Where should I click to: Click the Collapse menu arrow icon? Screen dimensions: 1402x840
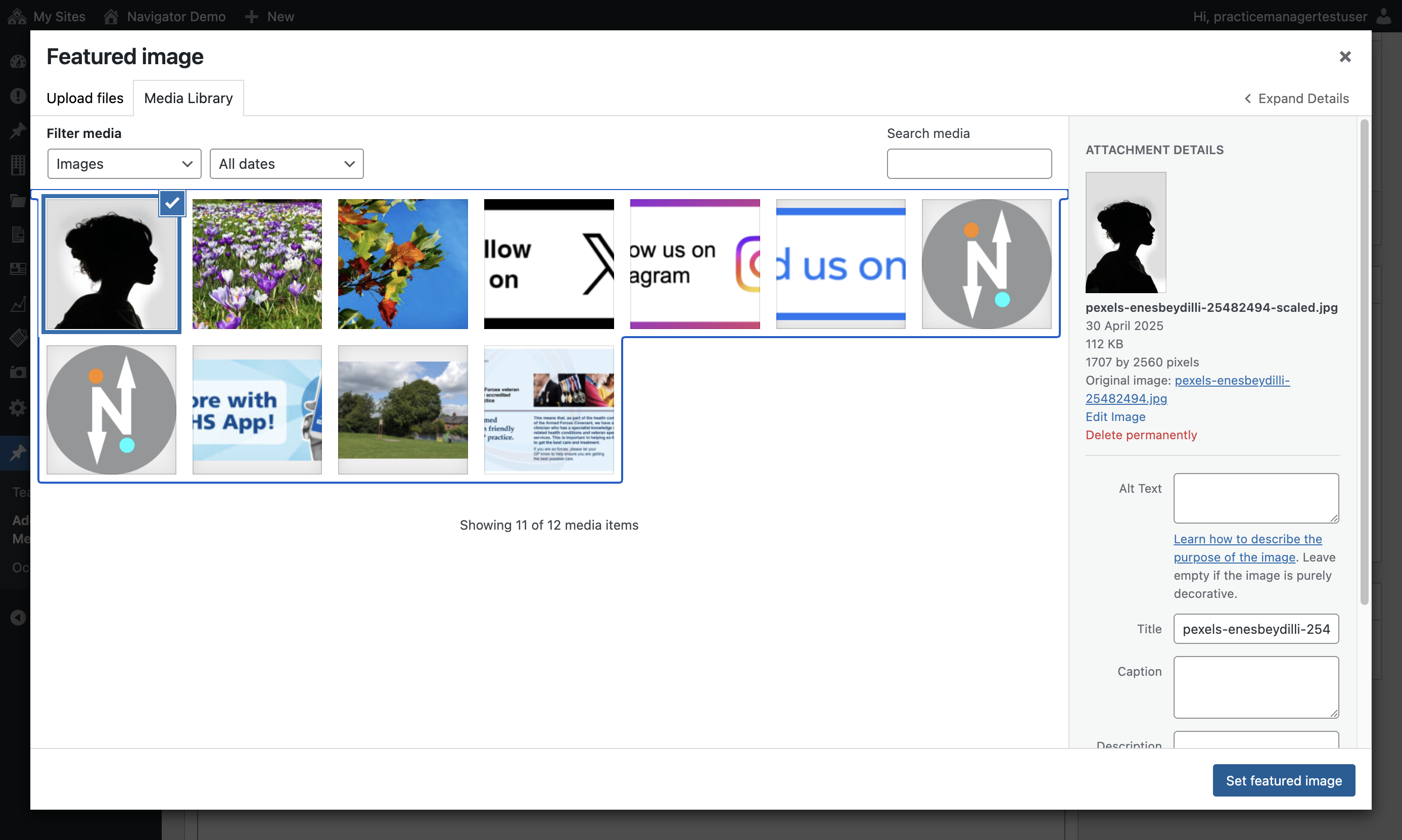18,617
